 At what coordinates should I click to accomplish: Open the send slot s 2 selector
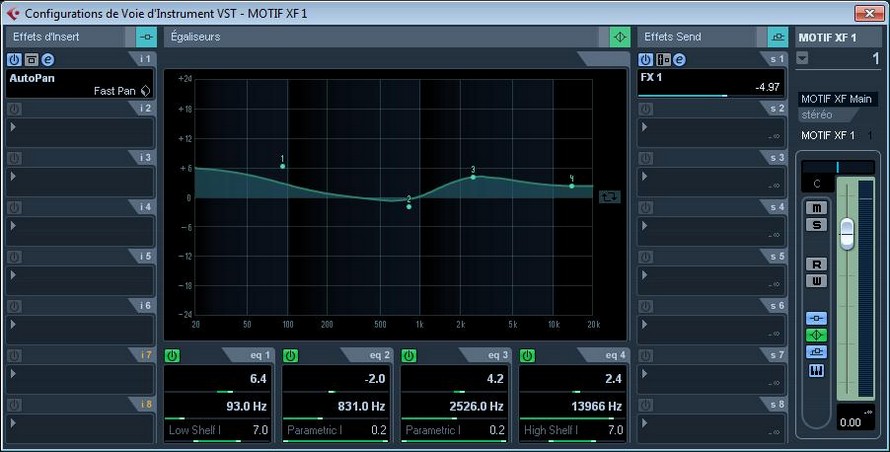(x=643, y=127)
